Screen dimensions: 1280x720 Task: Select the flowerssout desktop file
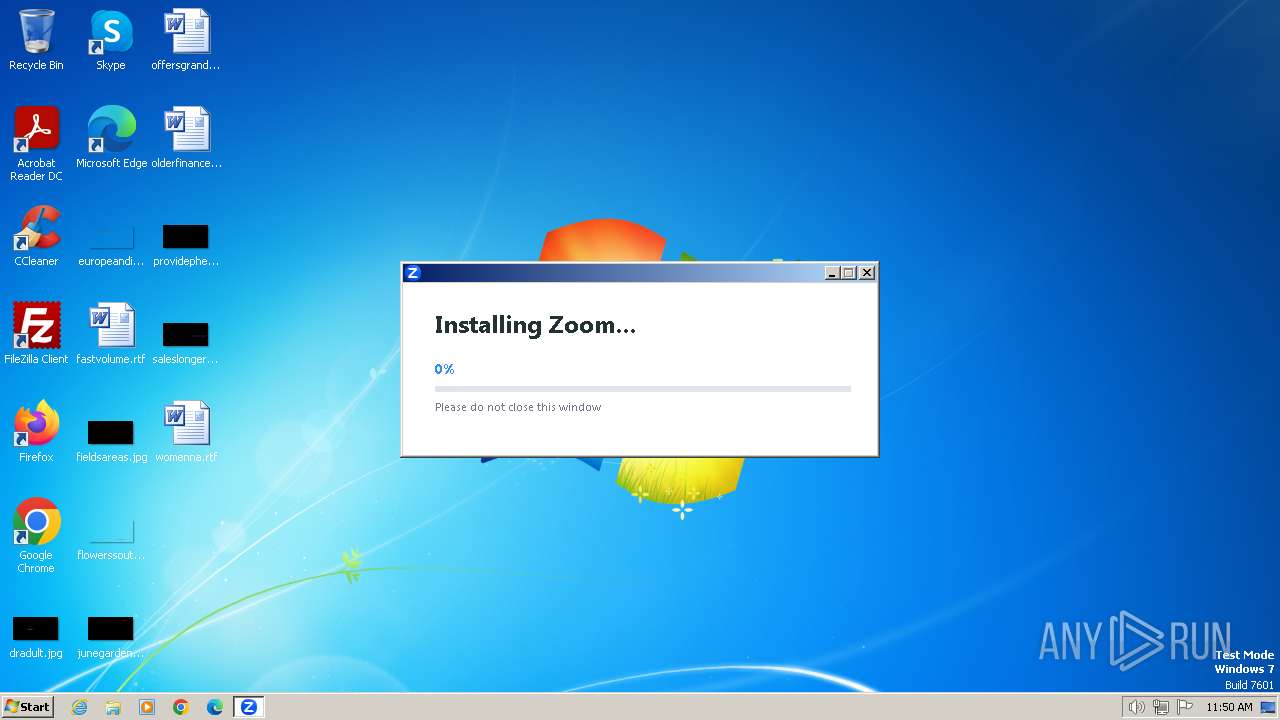(111, 538)
